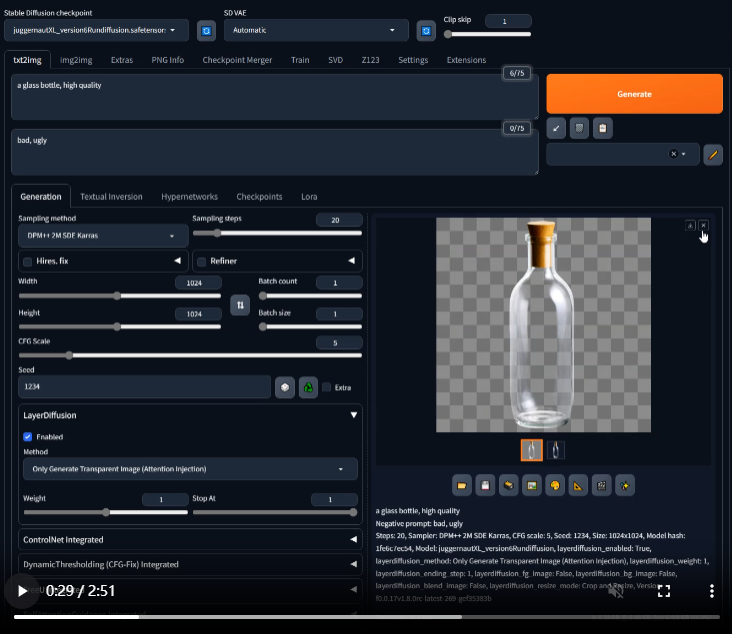Click the film clapper SVD icon
Image resolution: width=732 pixels, height=634 pixels.
coord(601,486)
